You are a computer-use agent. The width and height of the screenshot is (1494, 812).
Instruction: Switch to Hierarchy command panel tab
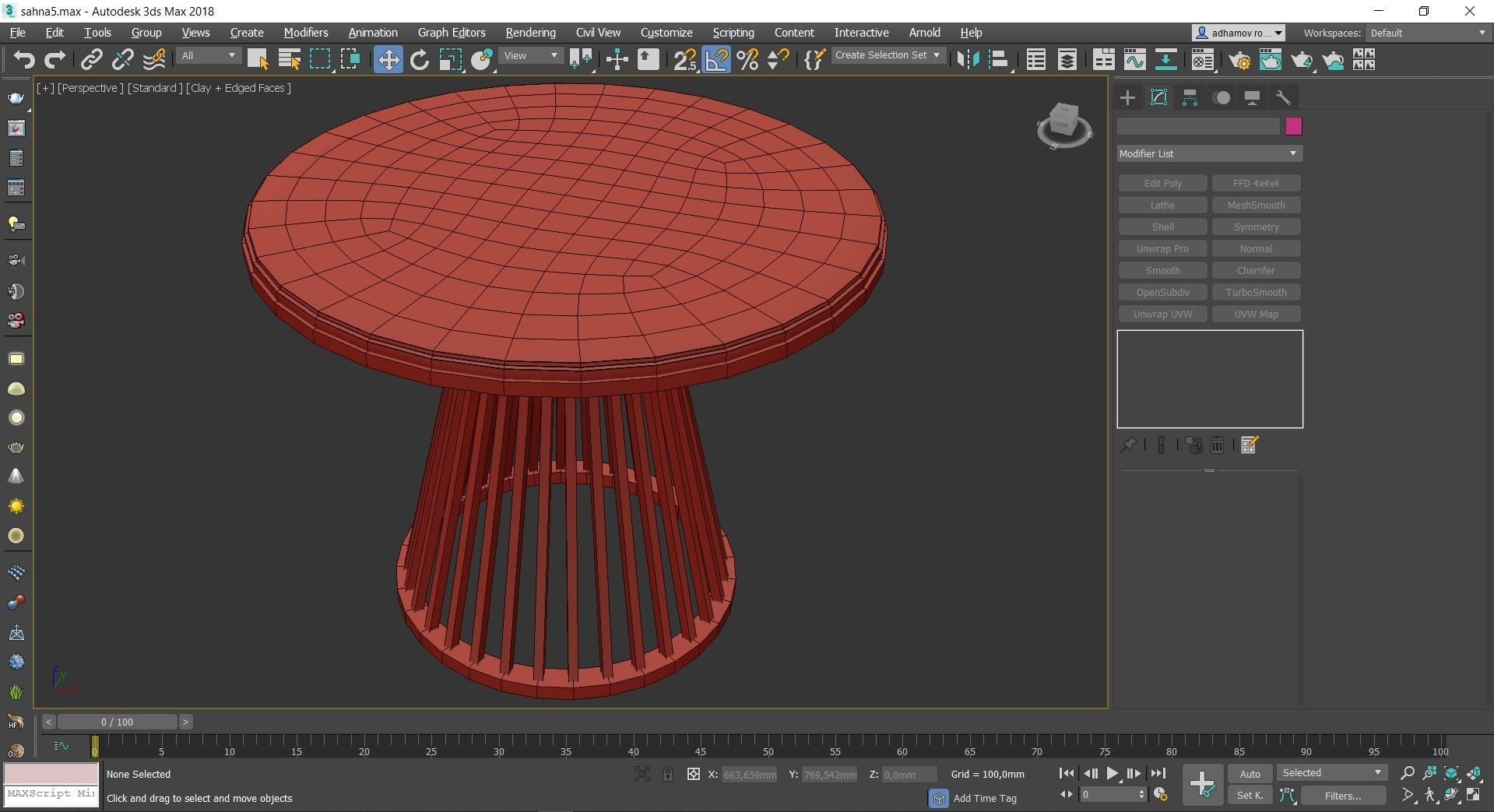pos(1190,97)
